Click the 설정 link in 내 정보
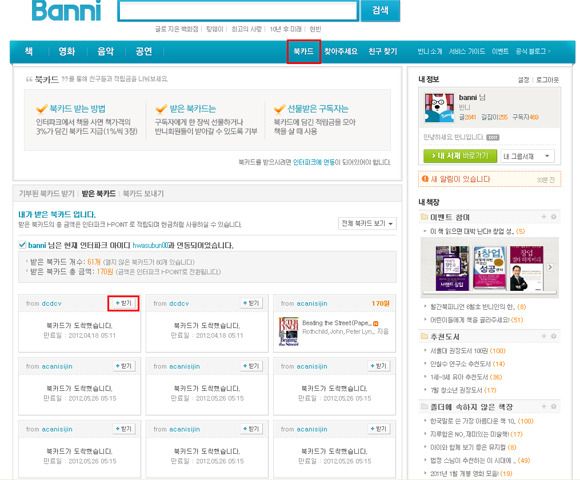Image resolution: width=580 pixels, height=480 pixels. tap(523, 80)
